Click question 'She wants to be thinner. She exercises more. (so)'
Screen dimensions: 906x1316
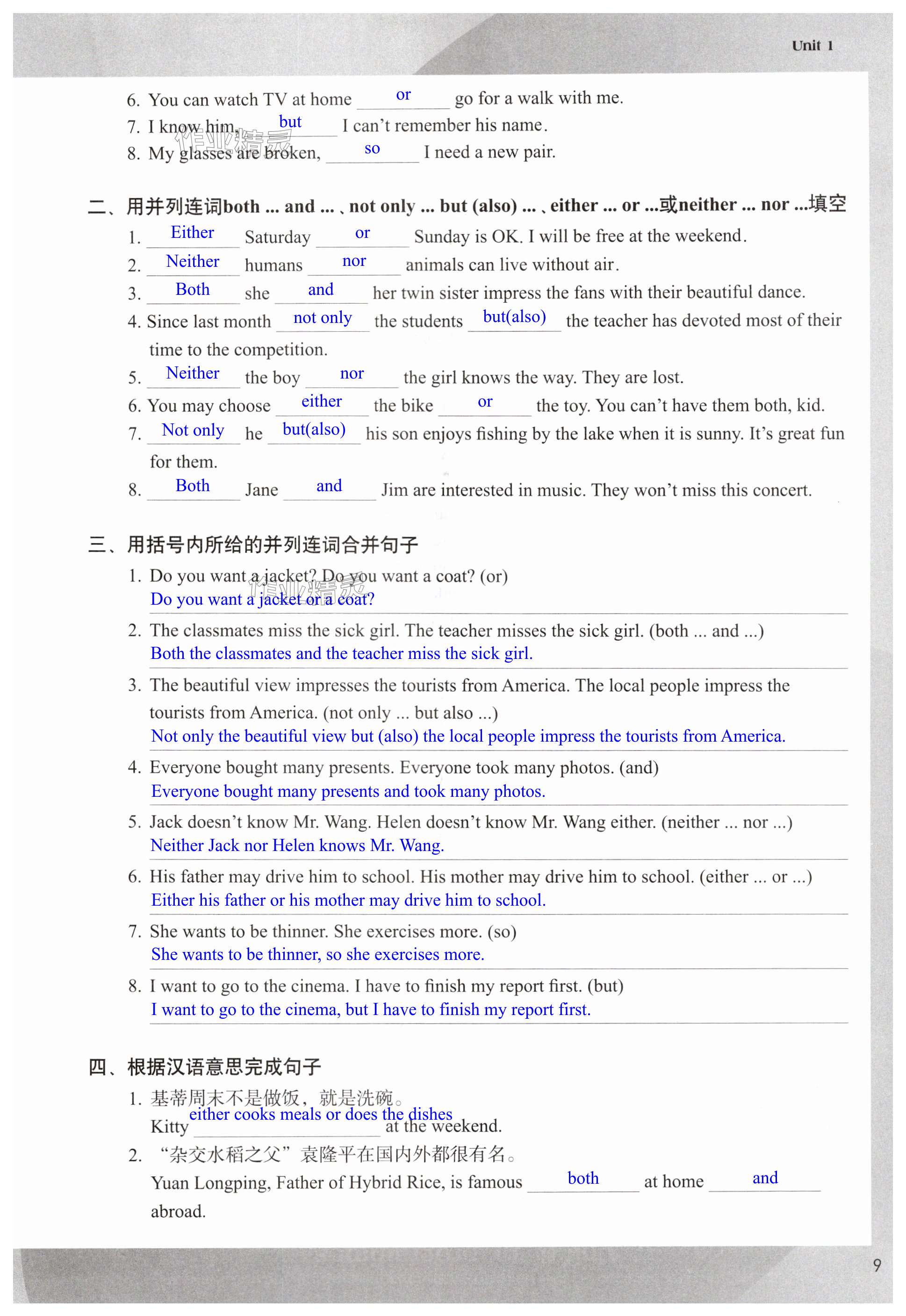(x=333, y=932)
